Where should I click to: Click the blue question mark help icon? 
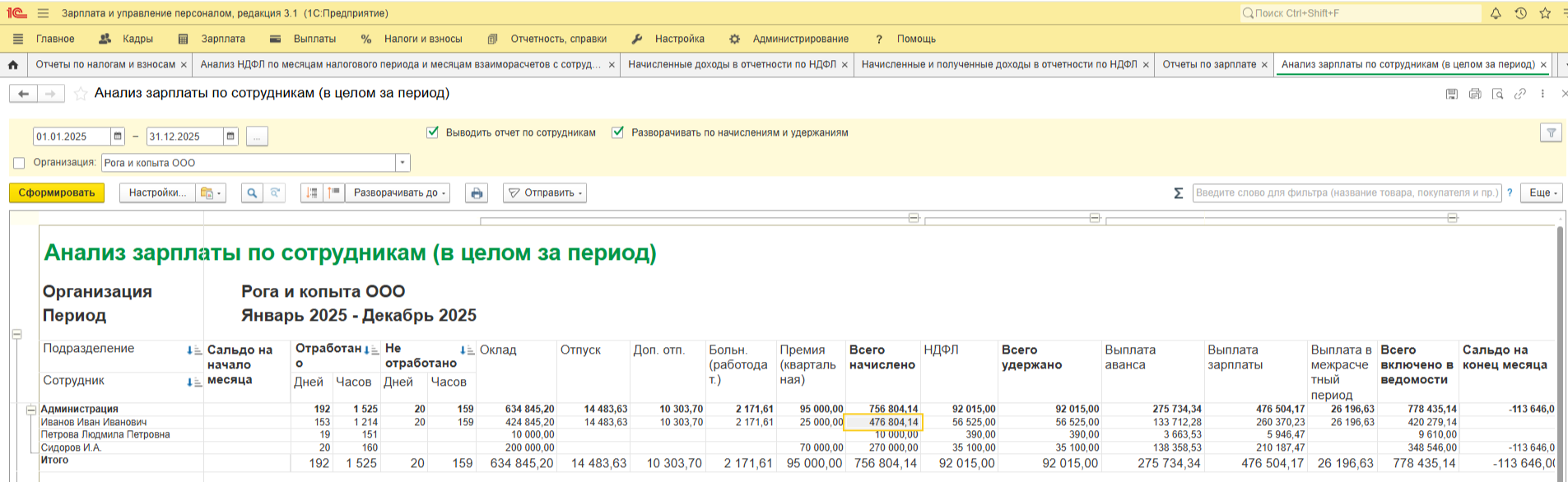(1510, 192)
